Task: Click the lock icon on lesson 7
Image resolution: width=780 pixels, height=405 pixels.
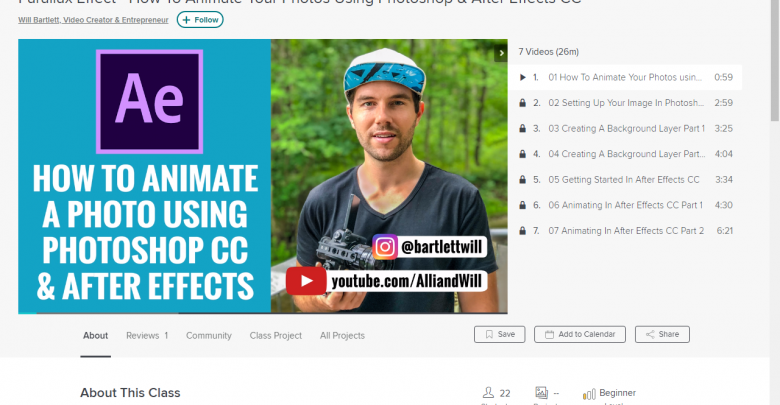Action: pyautogui.click(x=522, y=231)
